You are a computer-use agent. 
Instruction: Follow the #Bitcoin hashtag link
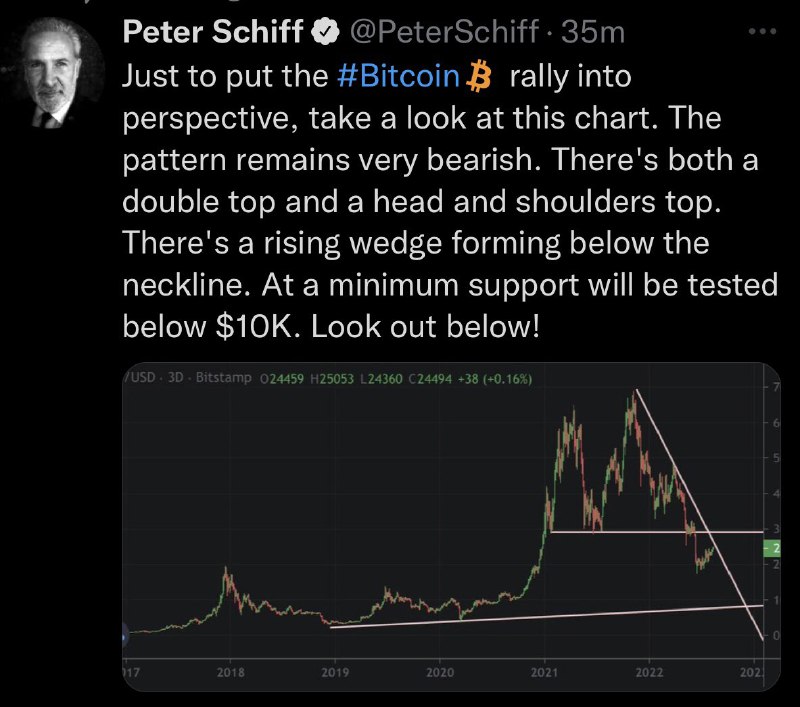[398, 76]
